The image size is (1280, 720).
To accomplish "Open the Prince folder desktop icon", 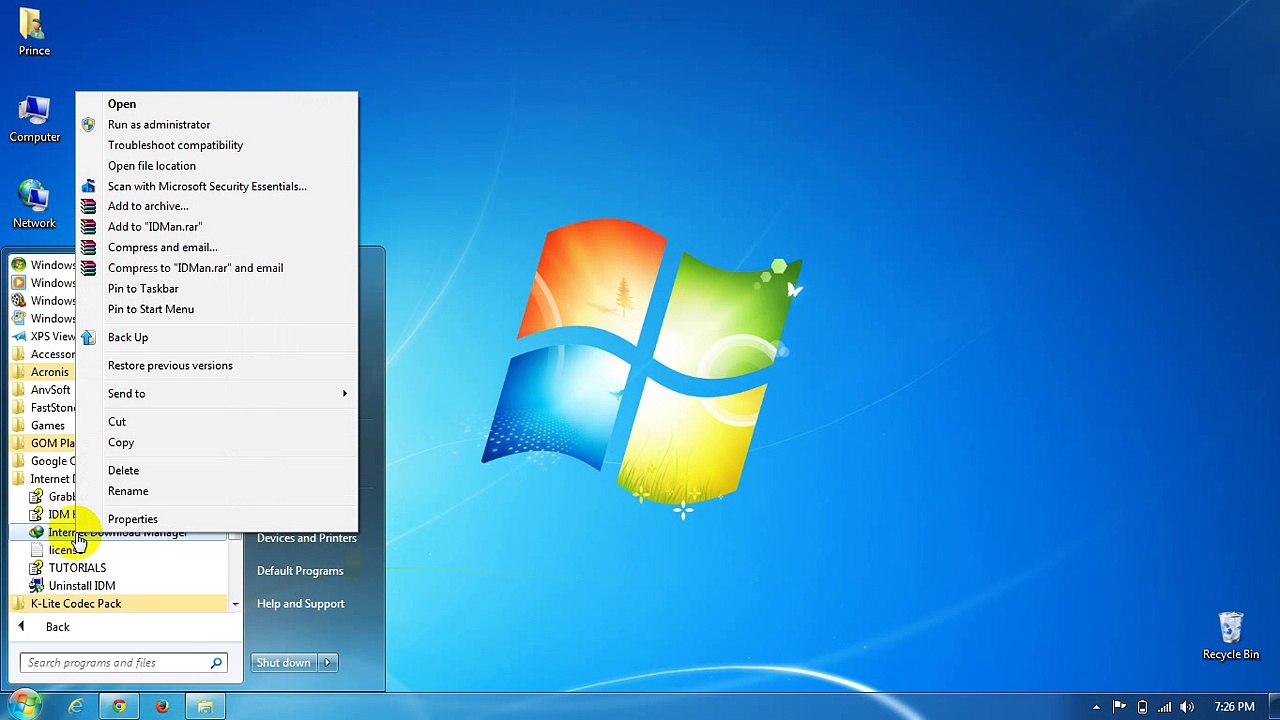I will (x=34, y=32).
